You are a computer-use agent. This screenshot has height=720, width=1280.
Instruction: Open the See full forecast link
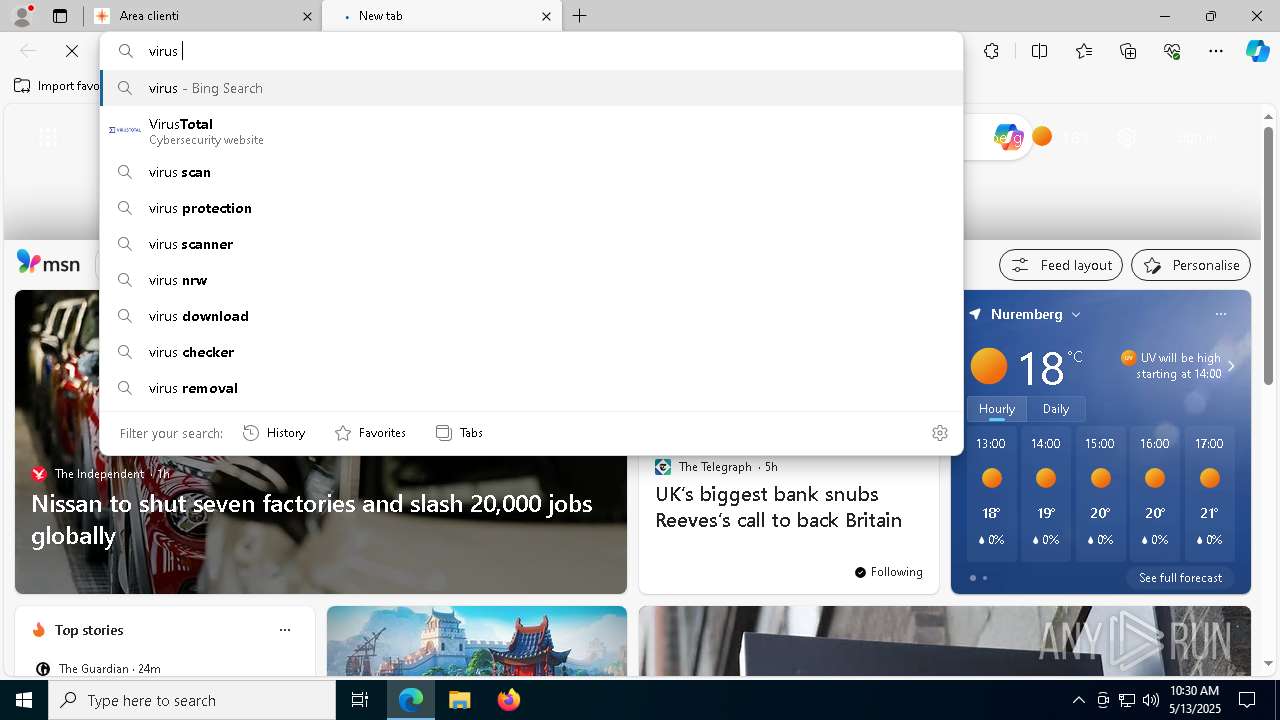[x=1180, y=578]
